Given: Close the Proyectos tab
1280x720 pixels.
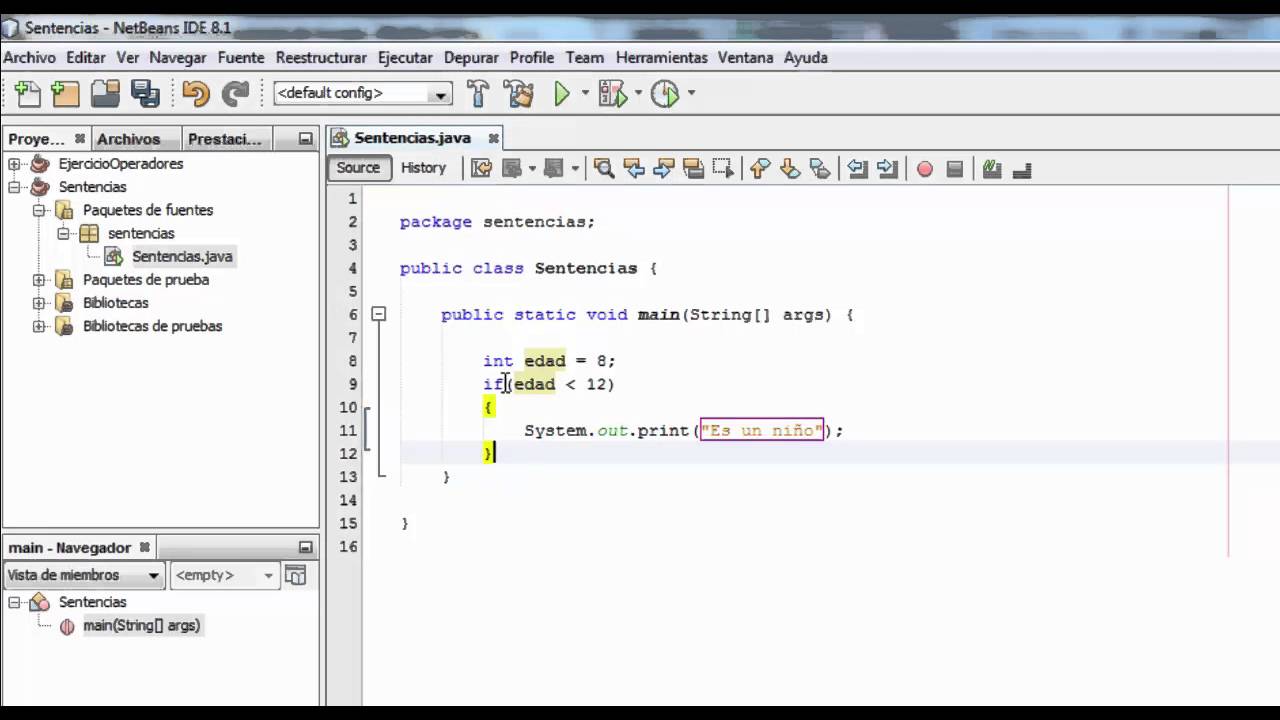Looking at the screenshot, I should tap(80, 139).
